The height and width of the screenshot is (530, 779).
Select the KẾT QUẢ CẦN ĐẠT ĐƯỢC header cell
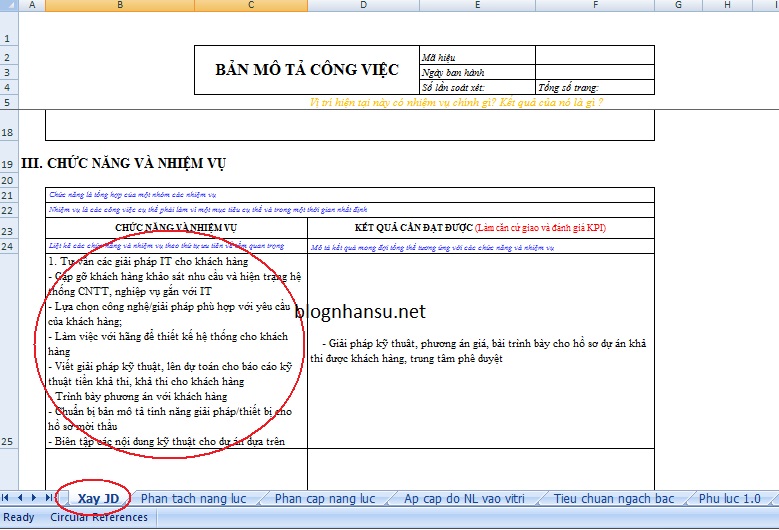click(480, 228)
